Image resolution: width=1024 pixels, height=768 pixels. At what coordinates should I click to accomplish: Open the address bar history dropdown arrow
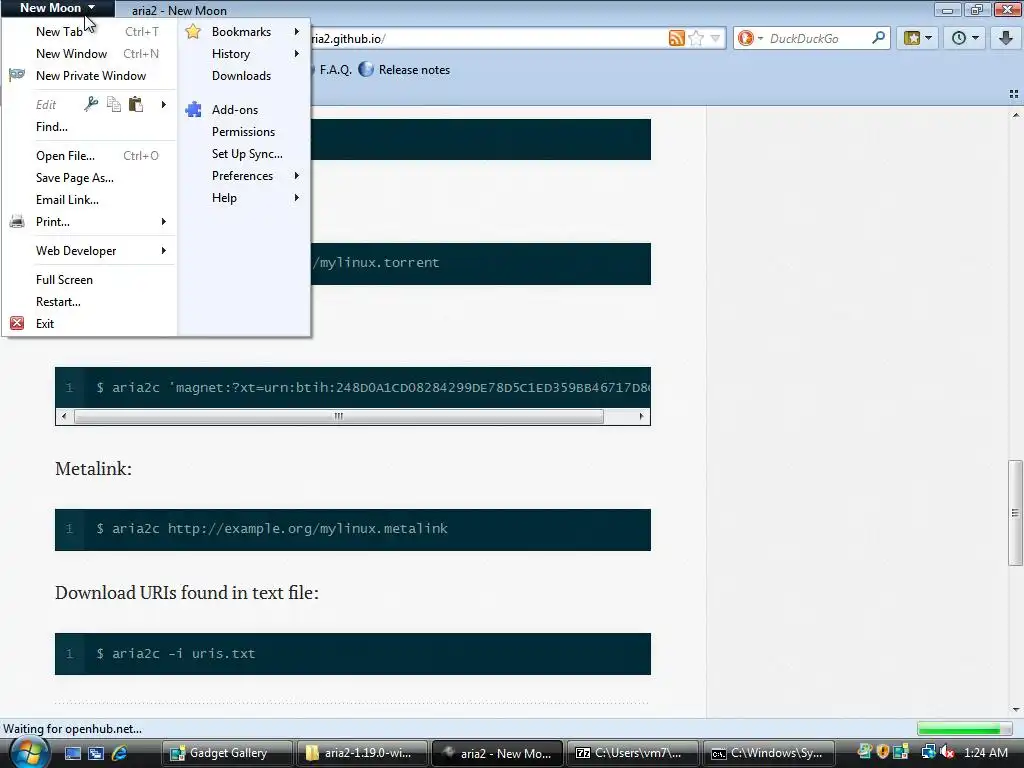[715, 38]
